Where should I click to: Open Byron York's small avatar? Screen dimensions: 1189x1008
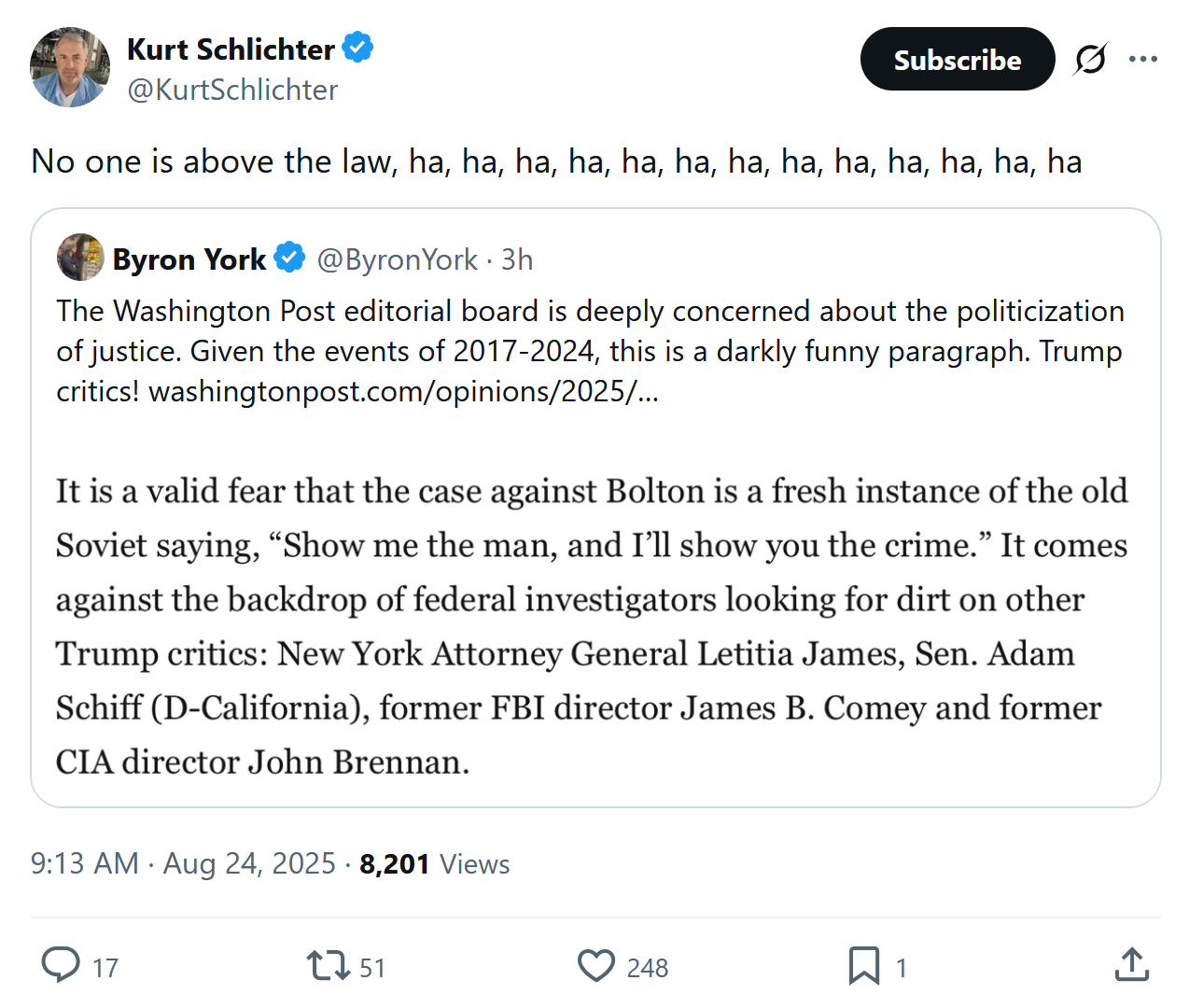[80, 258]
